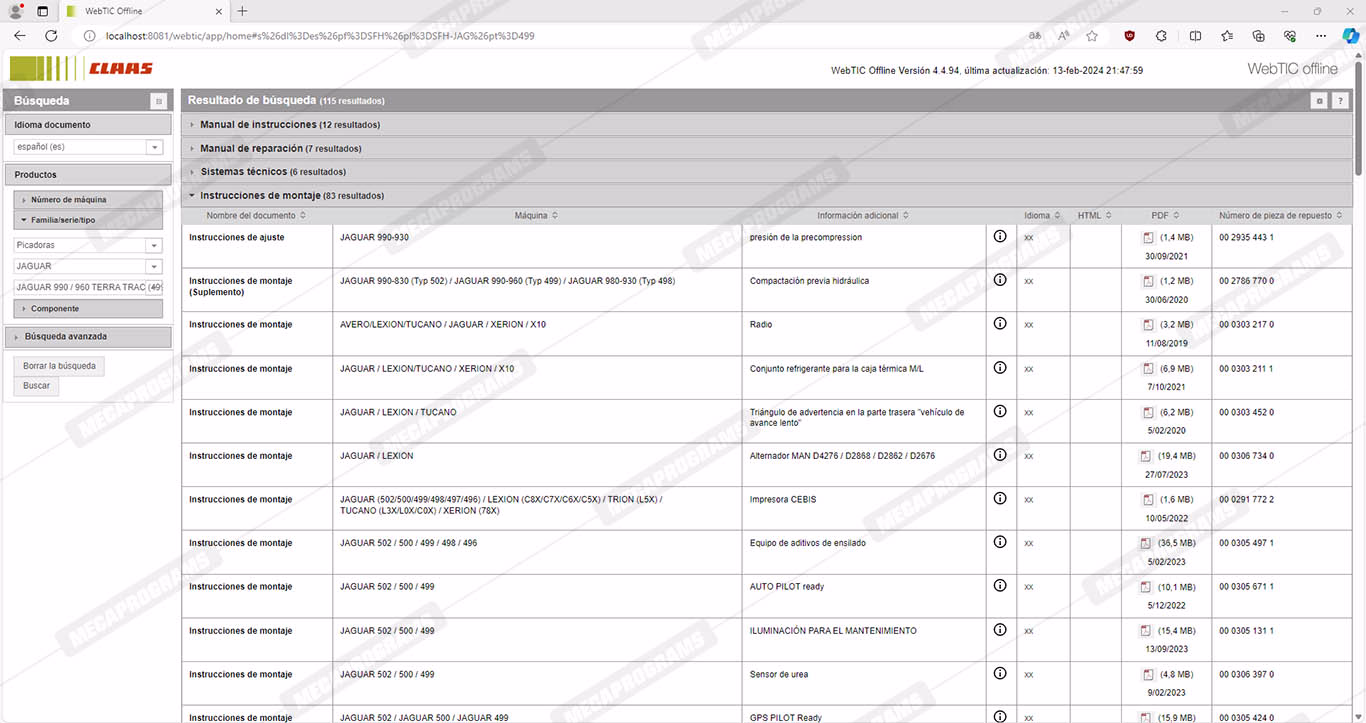Click the uBlock Origin extension icon
1366x723 pixels.
[1129, 36]
